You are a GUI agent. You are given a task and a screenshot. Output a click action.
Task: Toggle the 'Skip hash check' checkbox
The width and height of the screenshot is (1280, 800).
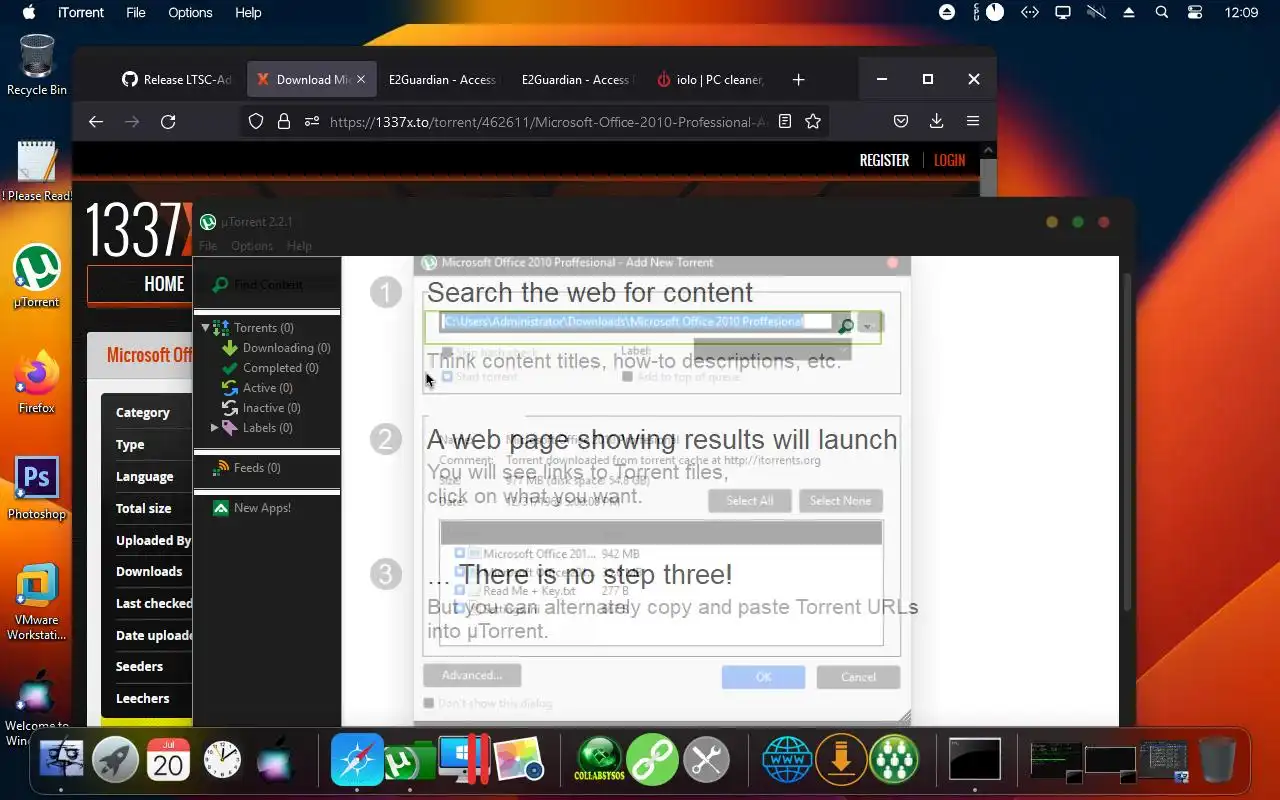coord(447,351)
